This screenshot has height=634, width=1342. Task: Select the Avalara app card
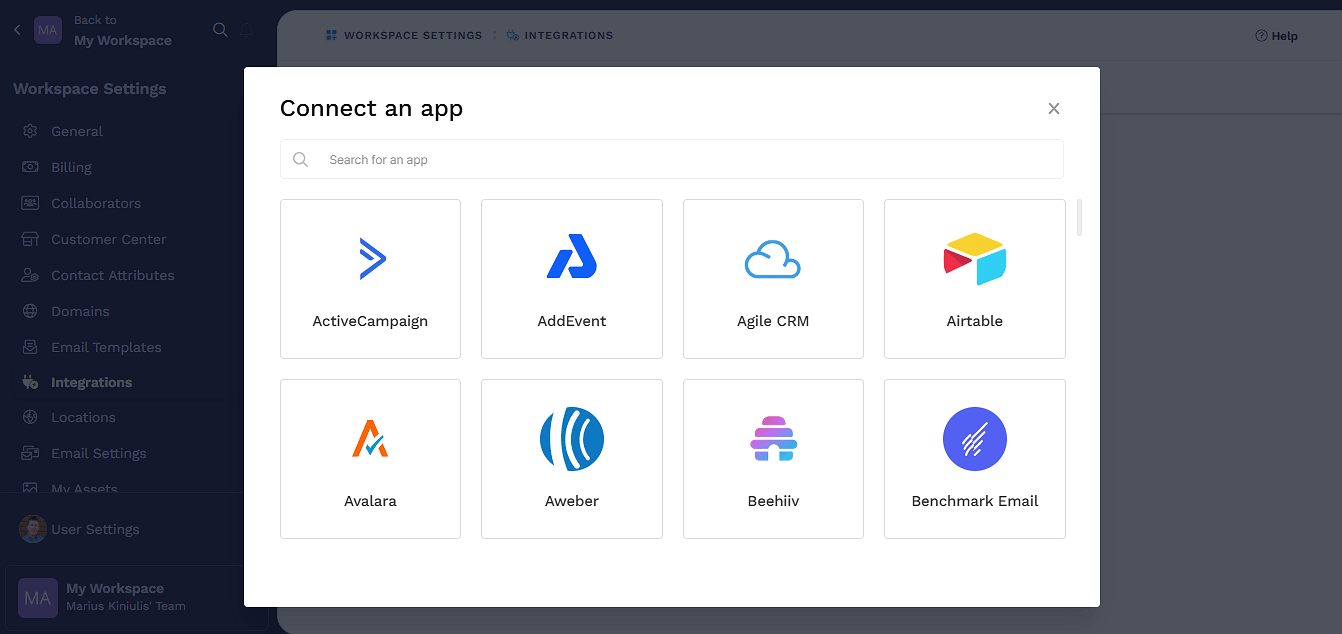tap(370, 459)
